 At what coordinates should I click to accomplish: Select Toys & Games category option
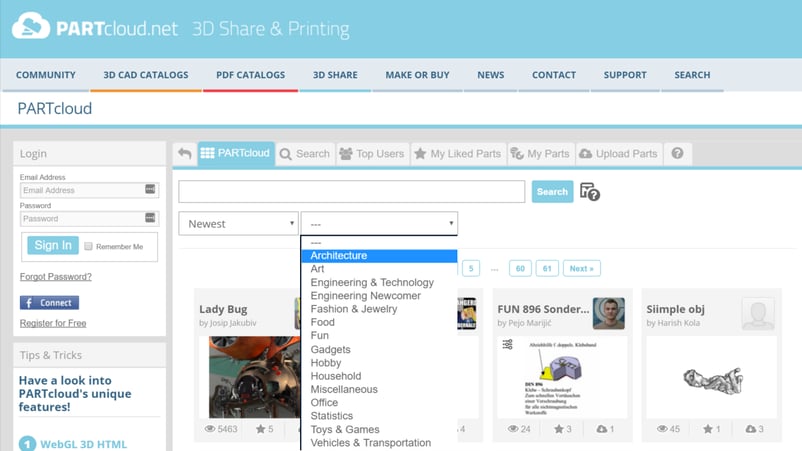[x=379, y=430]
